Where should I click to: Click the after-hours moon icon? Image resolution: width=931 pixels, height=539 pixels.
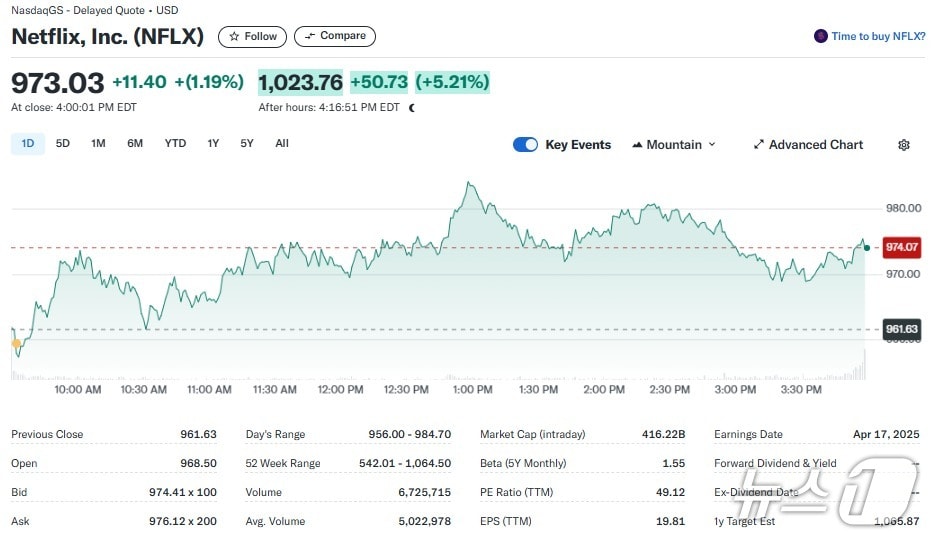(x=412, y=107)
